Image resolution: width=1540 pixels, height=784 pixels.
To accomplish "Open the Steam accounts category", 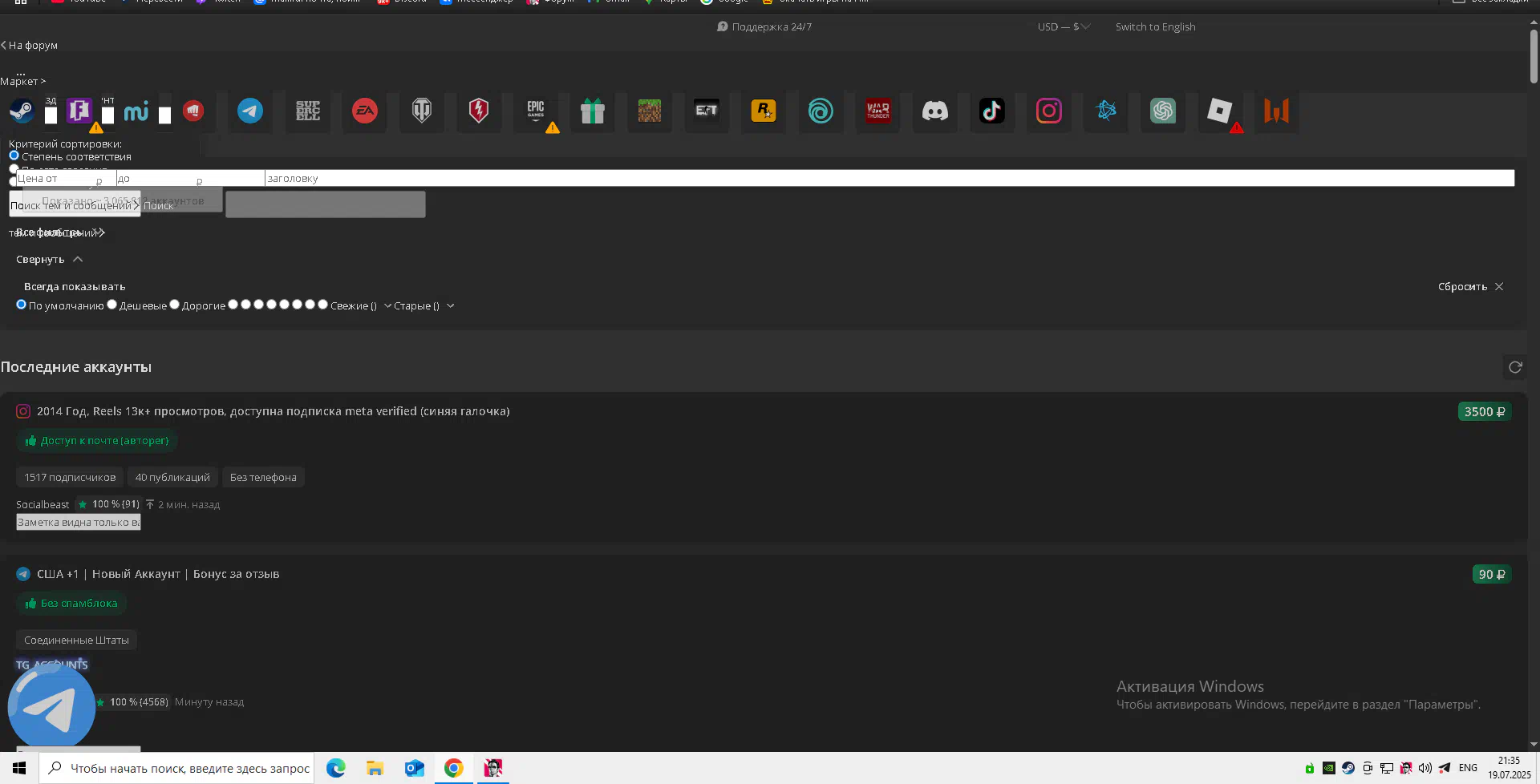I will [x=22, y=111].
